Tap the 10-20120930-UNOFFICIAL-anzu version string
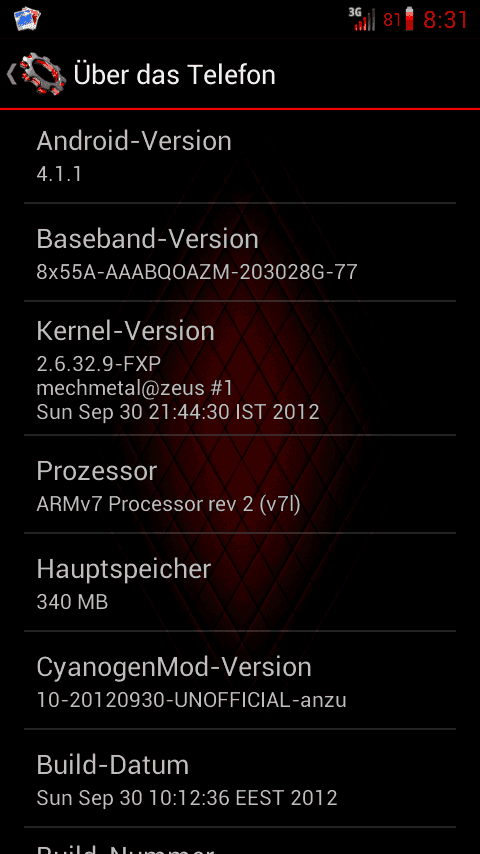Viewport: 480px width, 854px height. pyautogui.click(x=191, y=700)
